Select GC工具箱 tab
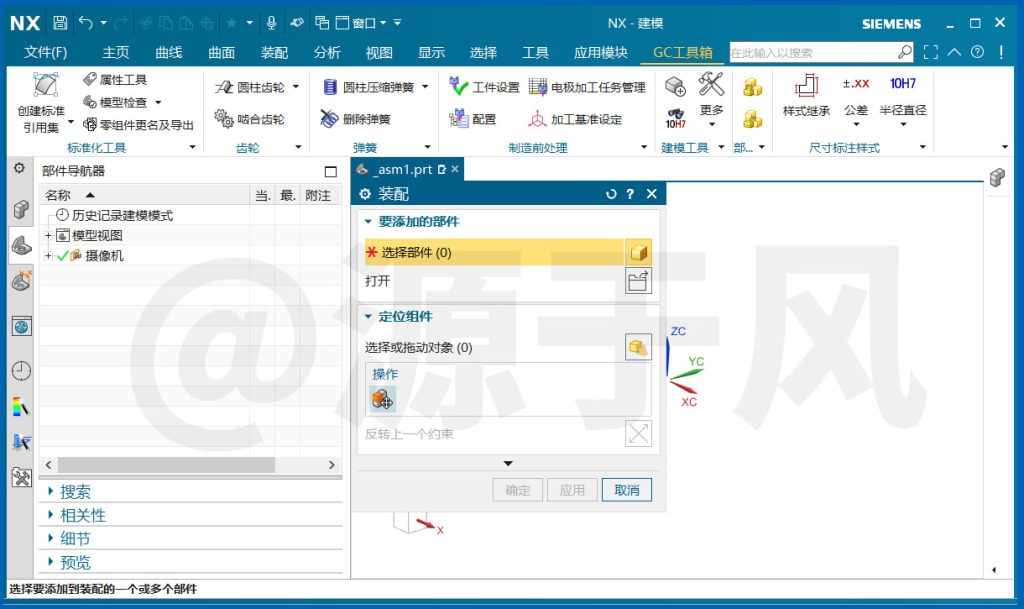The image size is (1024, 609). pyautogui.click(x=682, y=52)
